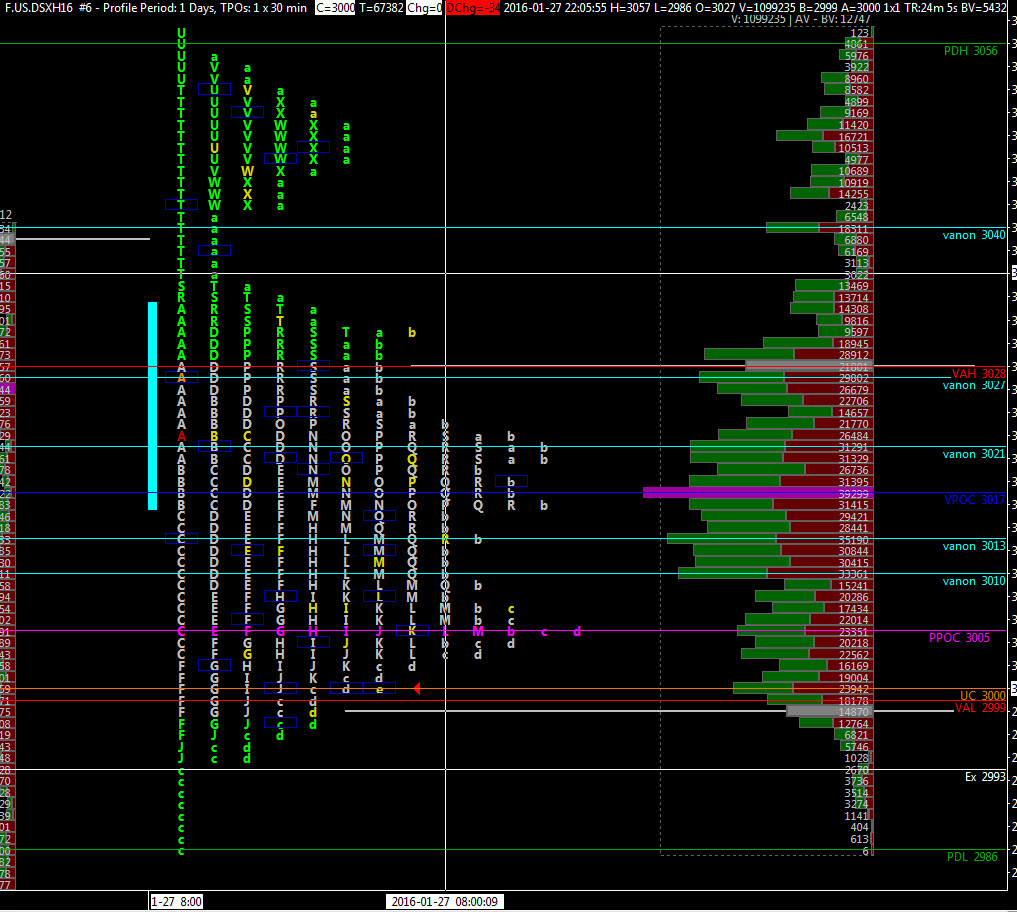Click the Ex 2993 label
1017x912 pixels.
coord(985,776)
